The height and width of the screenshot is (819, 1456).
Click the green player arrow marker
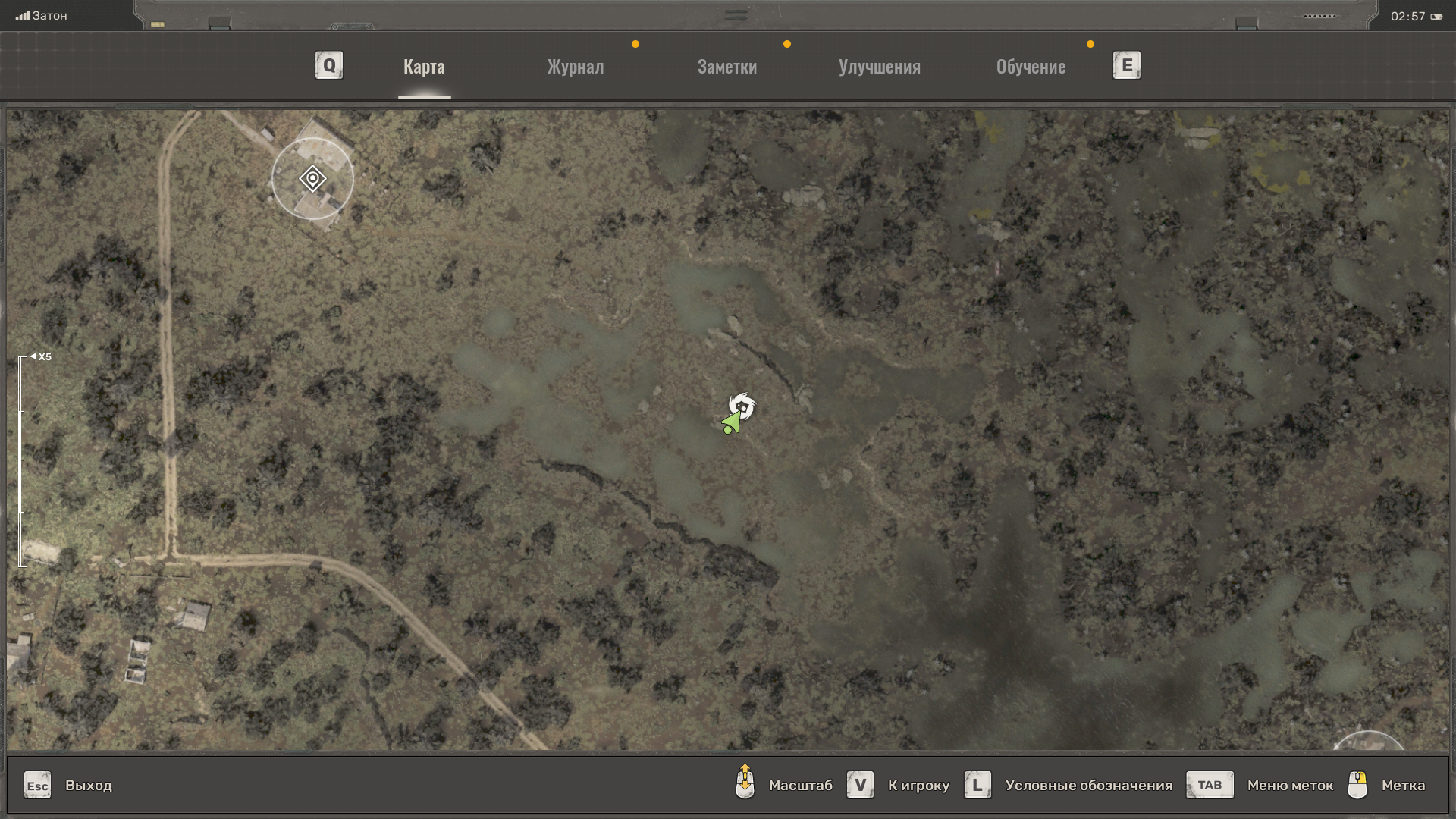(731, 422)
